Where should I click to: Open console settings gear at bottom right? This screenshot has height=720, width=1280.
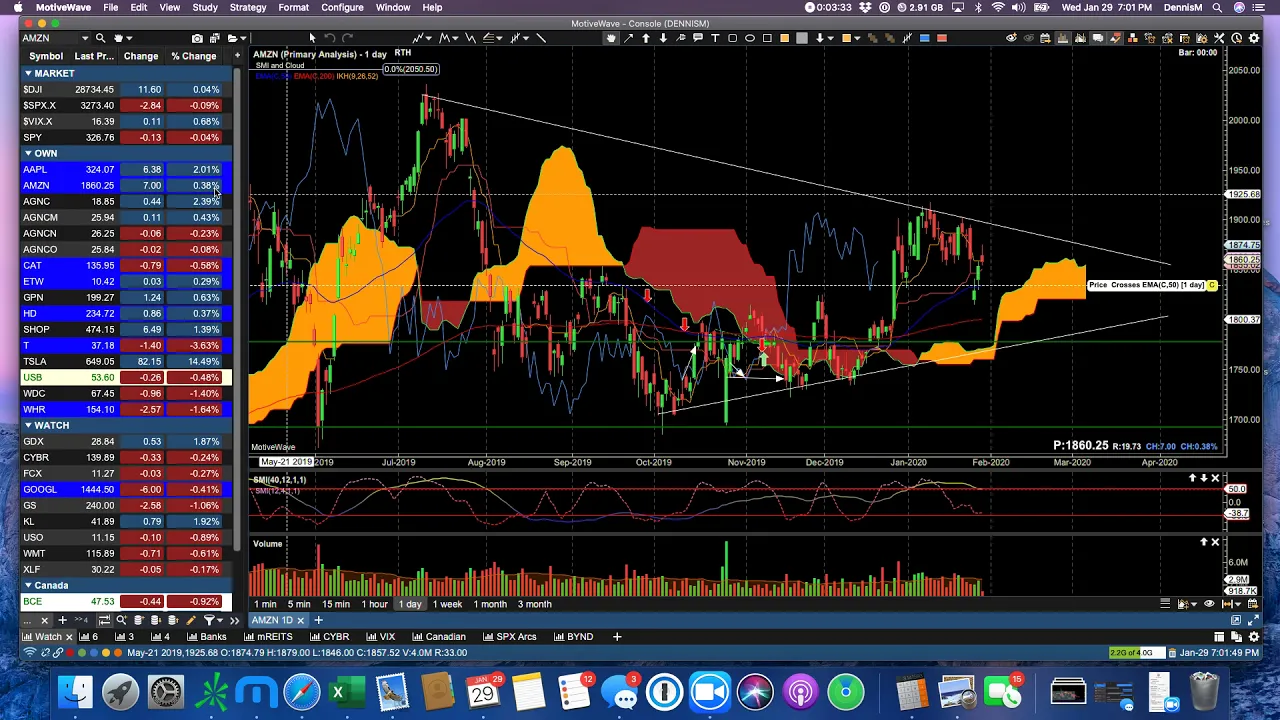[x=1253, y=636]
